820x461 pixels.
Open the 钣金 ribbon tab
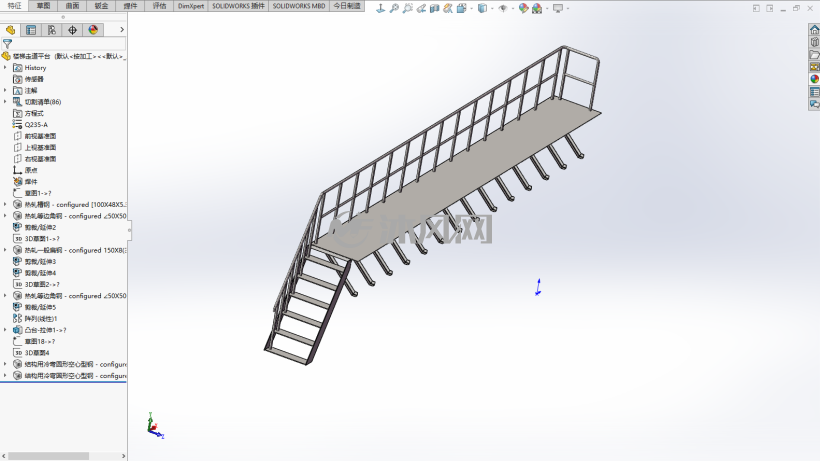(101, 6)
